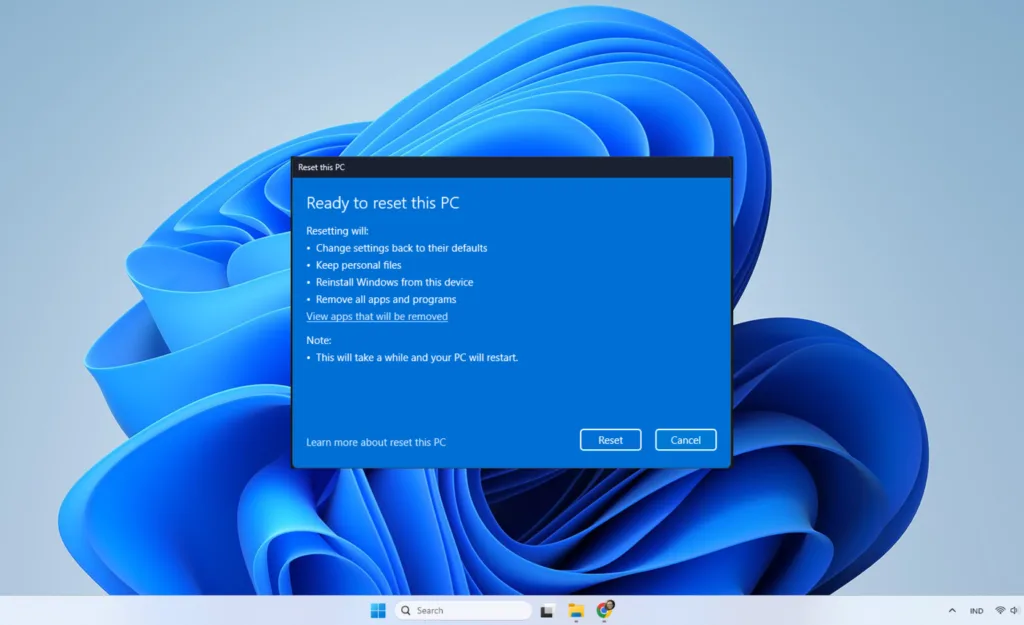Viewport: 1024px width, 625px height.
Task: Cancel the PC reset dialog
Action: pos(685,440)
